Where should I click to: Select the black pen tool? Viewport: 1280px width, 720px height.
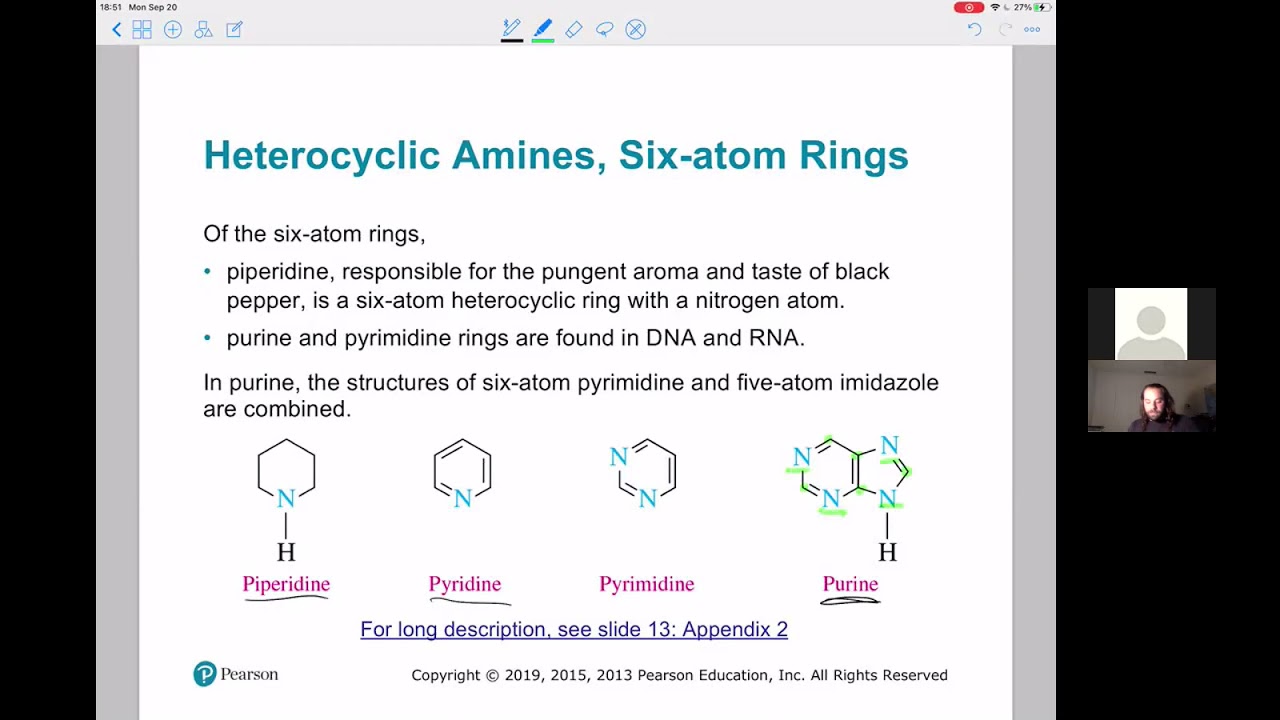pyautogui.click(x=512, y=30)
